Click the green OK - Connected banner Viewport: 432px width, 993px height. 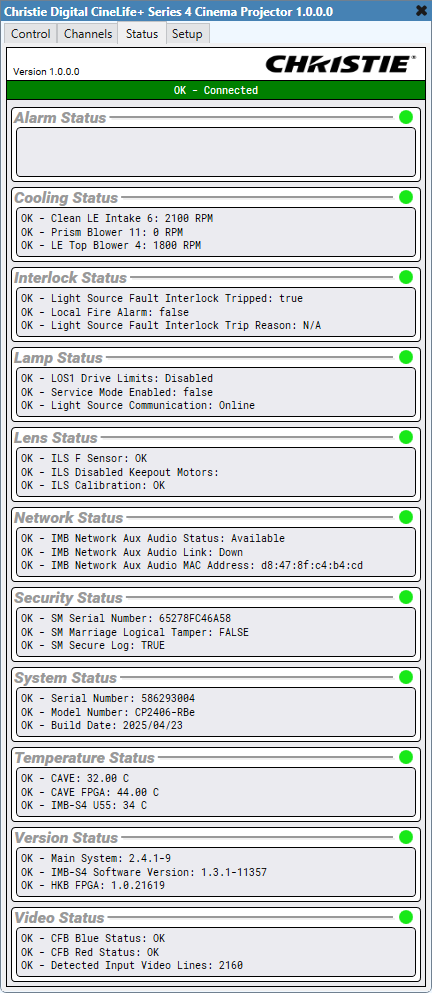click(x=216, y=90)
